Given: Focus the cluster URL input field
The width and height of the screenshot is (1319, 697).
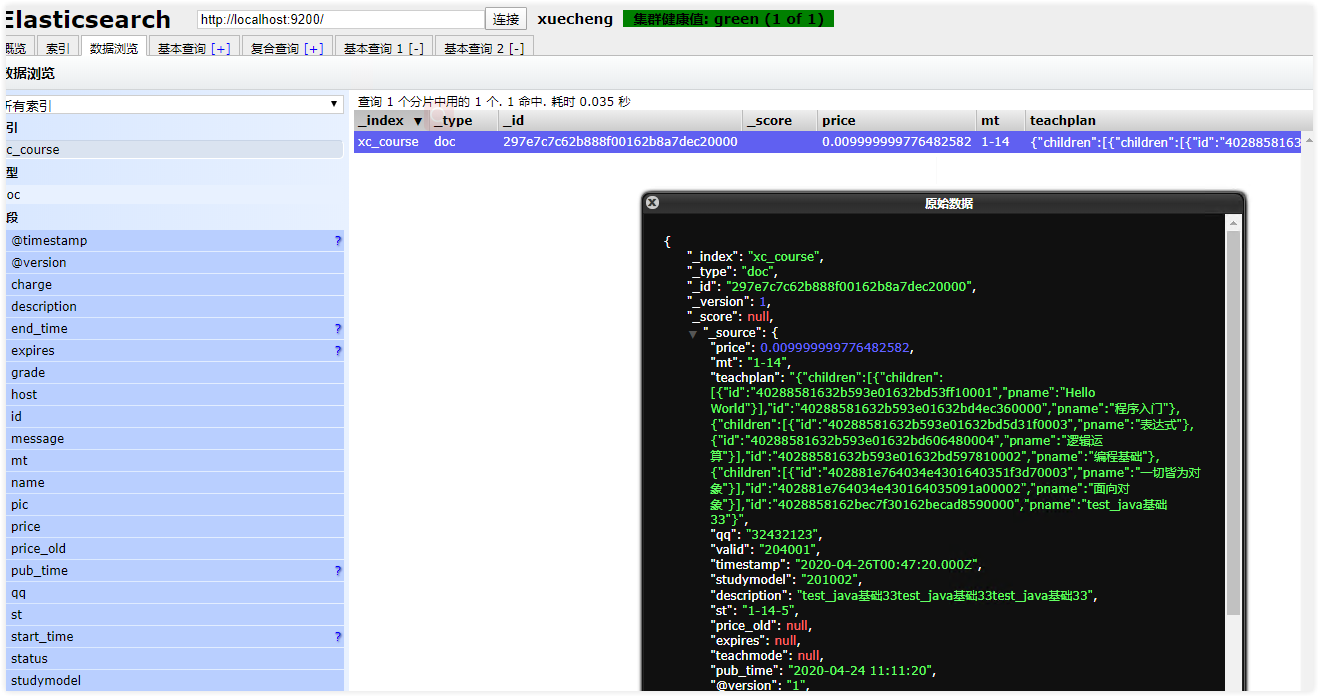Looking at the screenshot, I should pos(340,19).
